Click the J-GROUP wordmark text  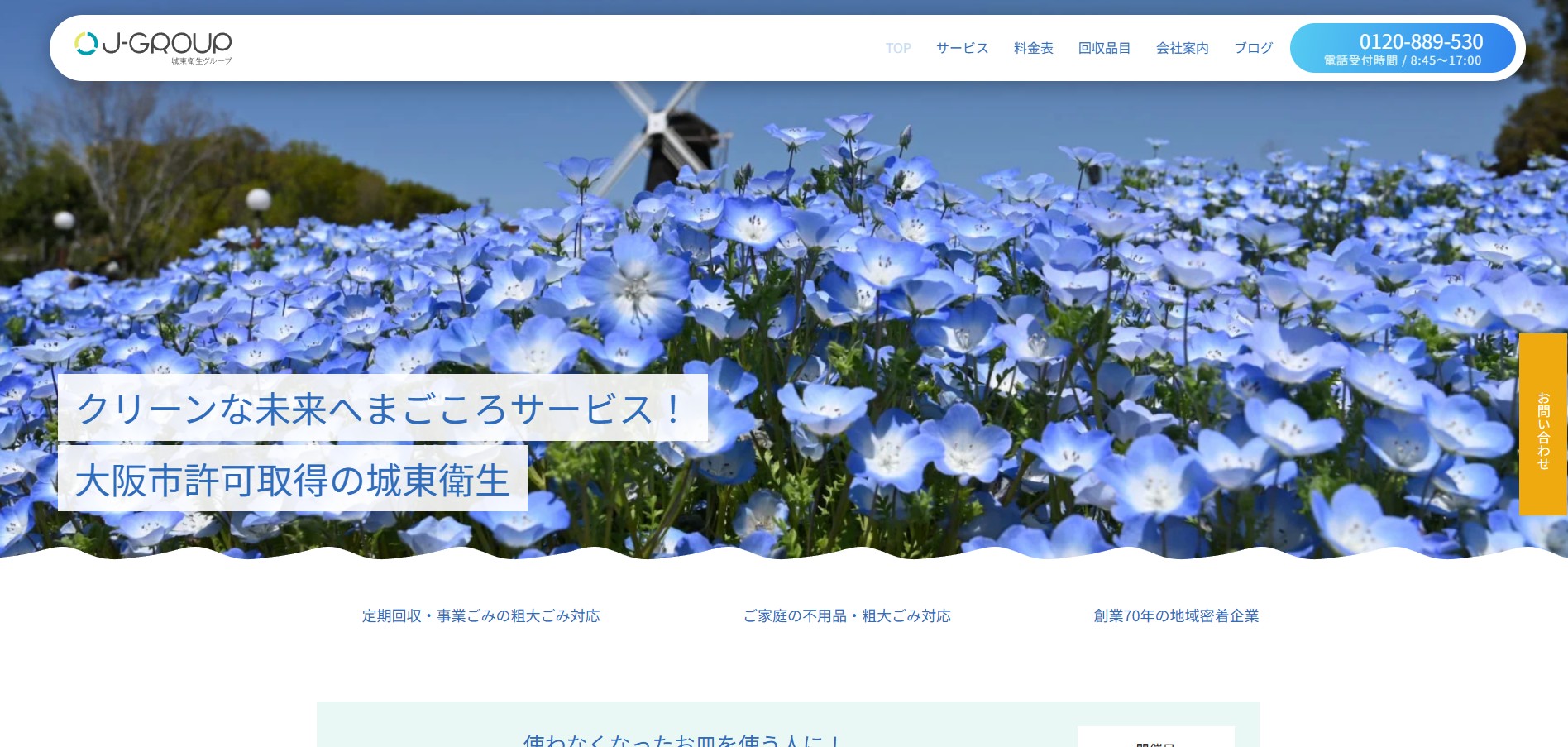tap(167, 43)
